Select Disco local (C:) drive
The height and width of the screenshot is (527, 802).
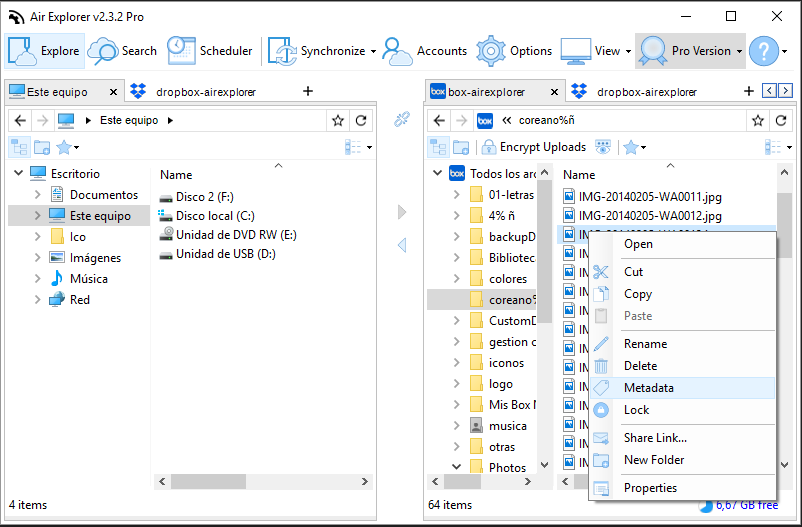click(215, 216)
